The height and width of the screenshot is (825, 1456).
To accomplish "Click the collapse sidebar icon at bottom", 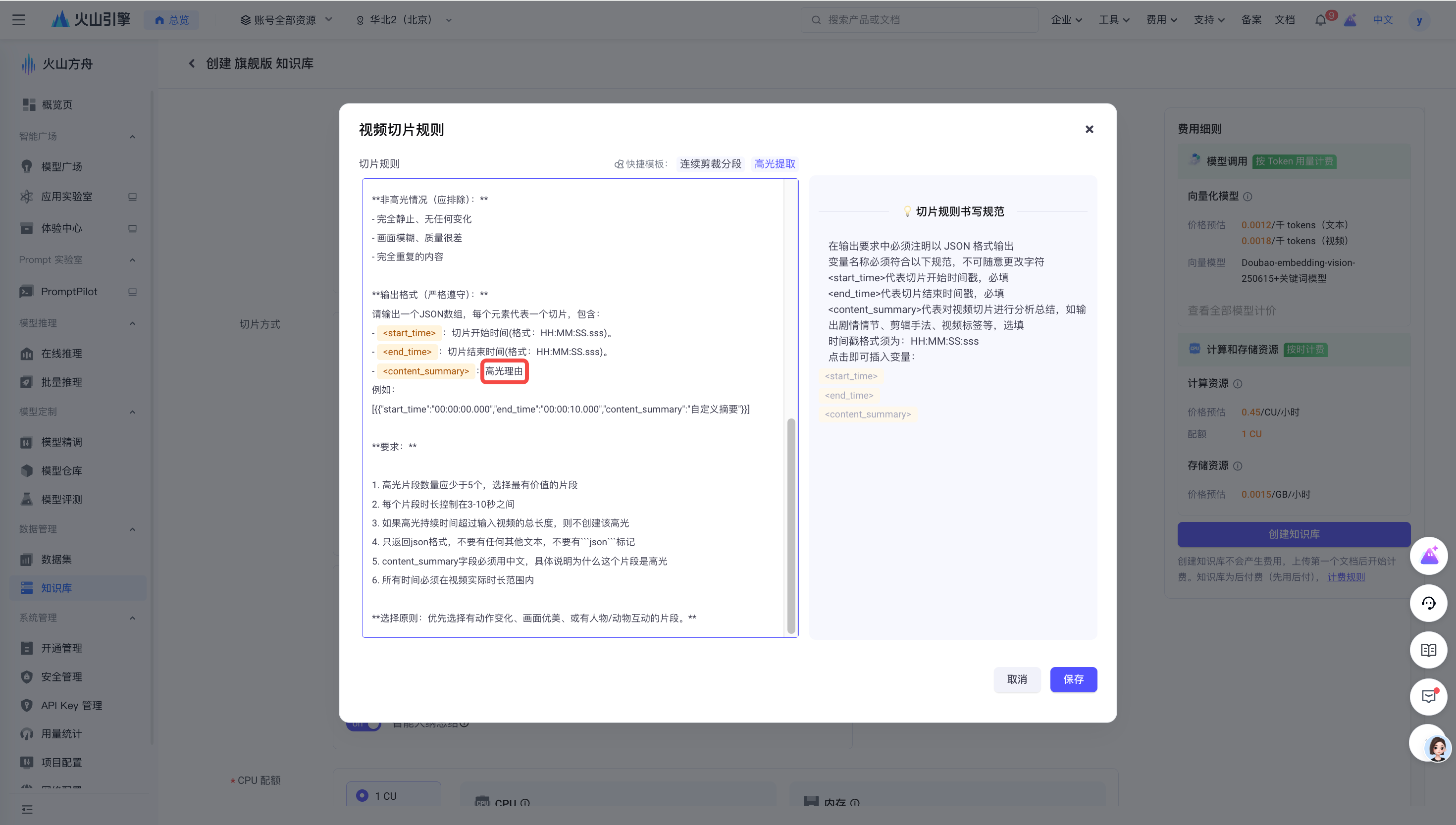I will 27,809.
